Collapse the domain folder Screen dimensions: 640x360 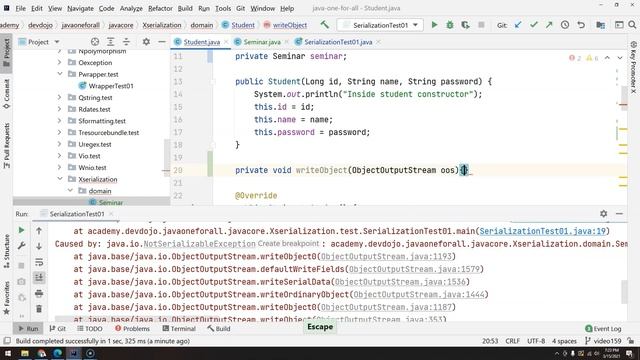tap(70, 191)
